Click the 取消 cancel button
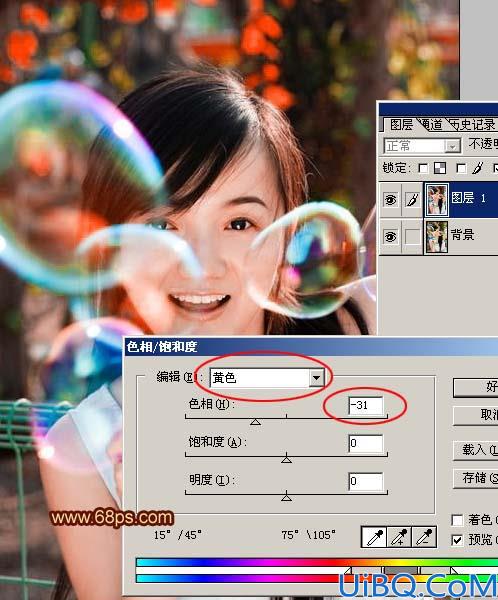Screen dimensions: 498x600 475,415
